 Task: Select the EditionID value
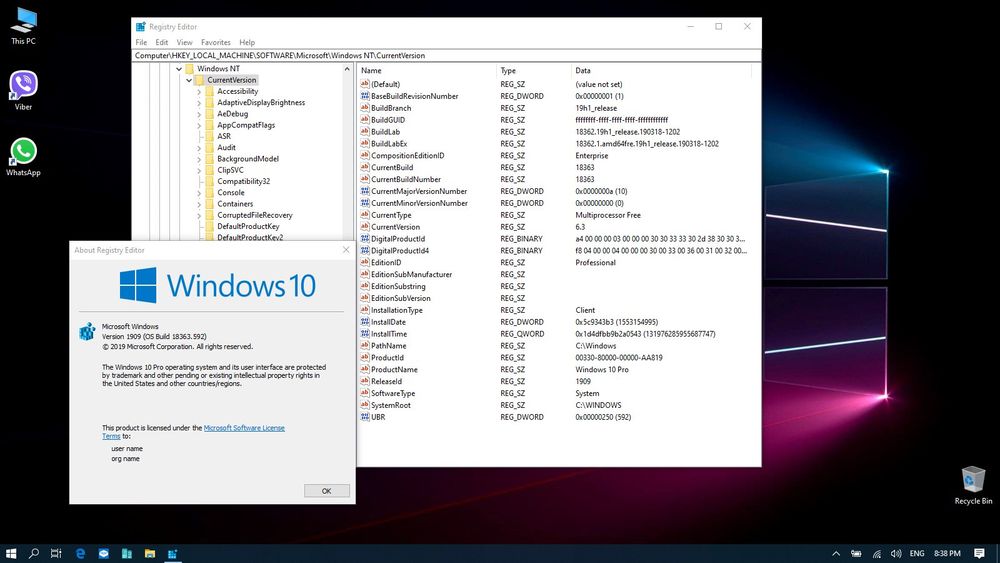point(386,263)
